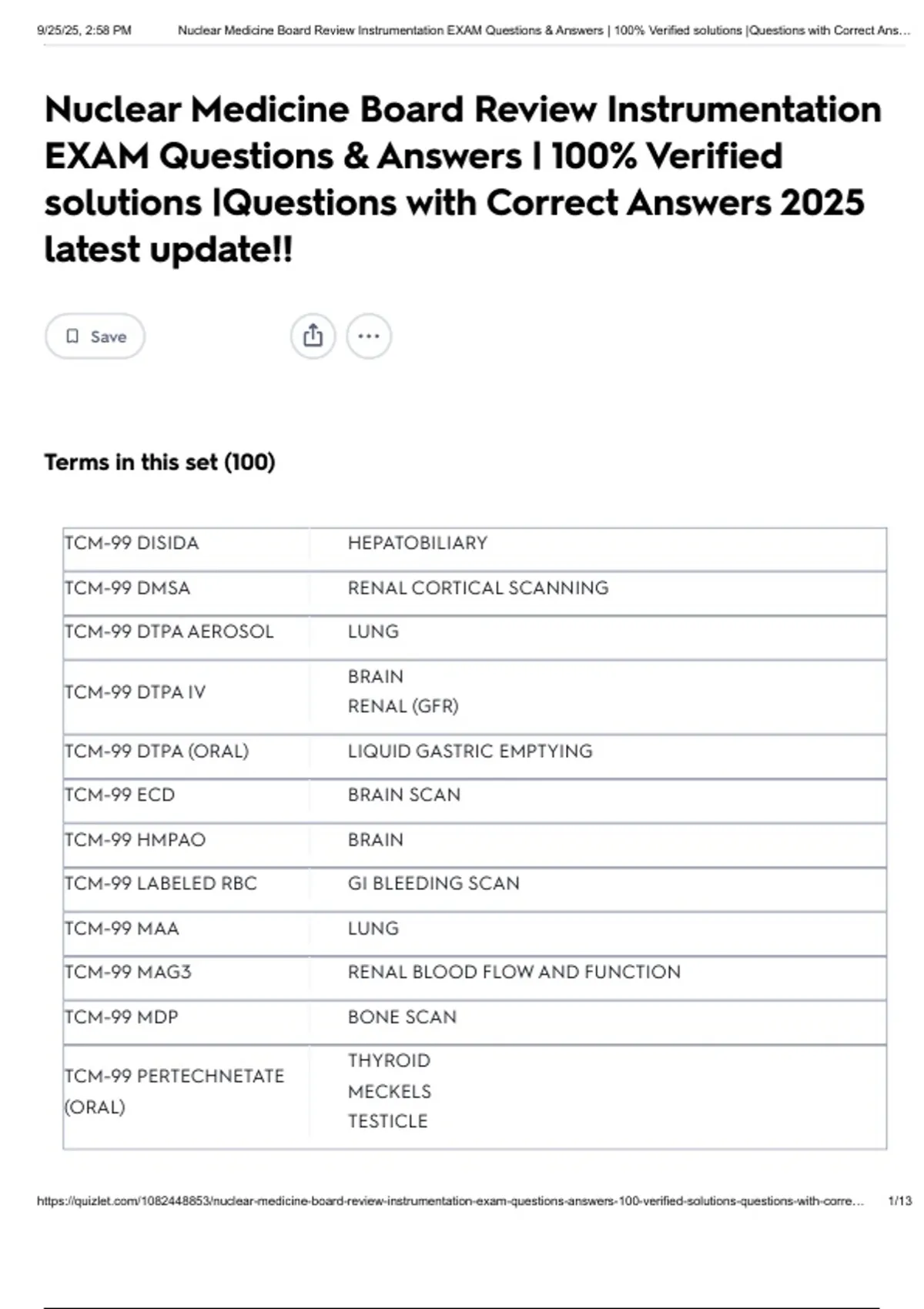Select the "Terms in this set (100)" heading
Viewport: 924px width, 1309px height.
pos(159,462)
